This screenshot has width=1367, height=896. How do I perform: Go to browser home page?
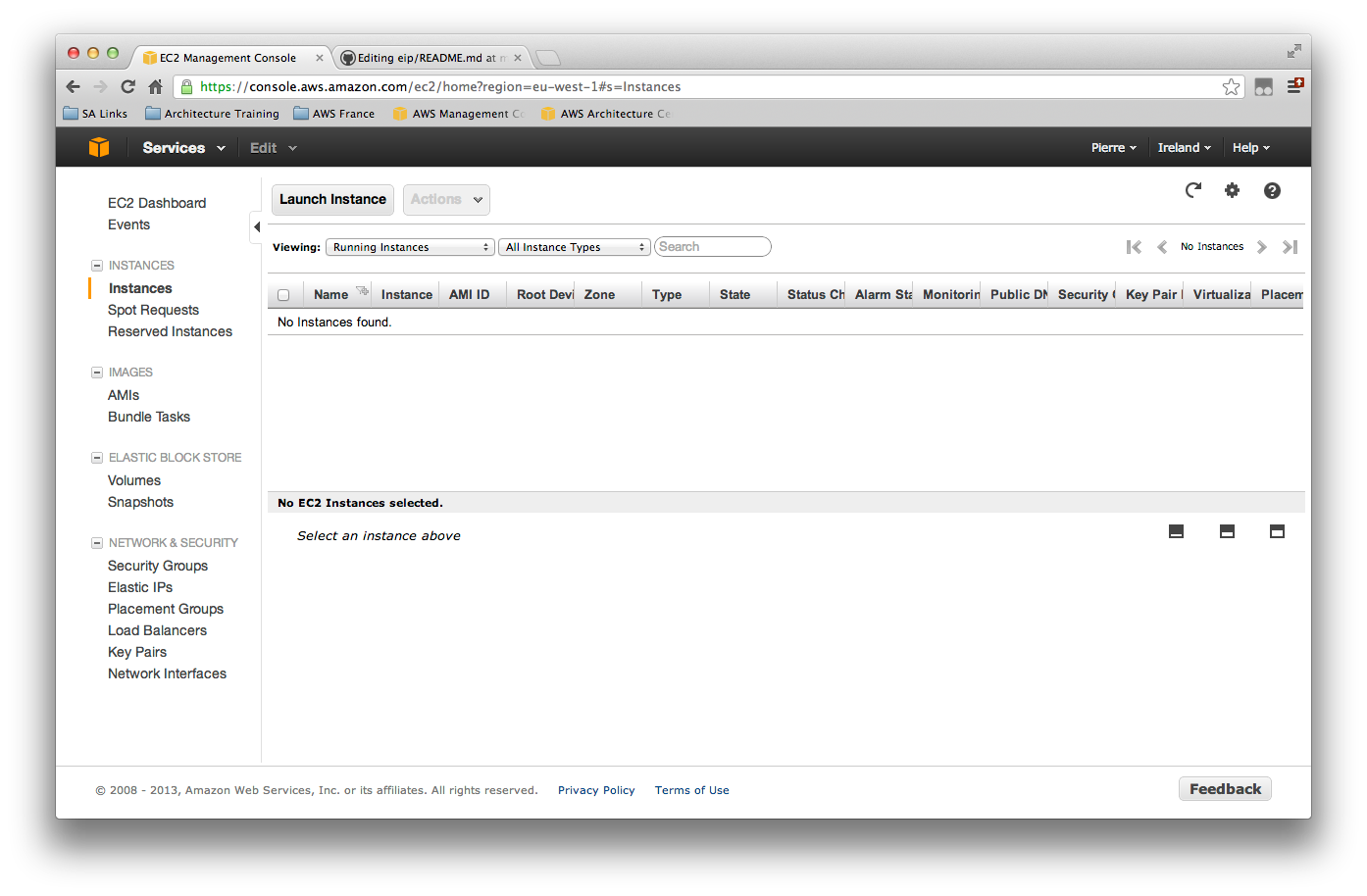(155, 86)
